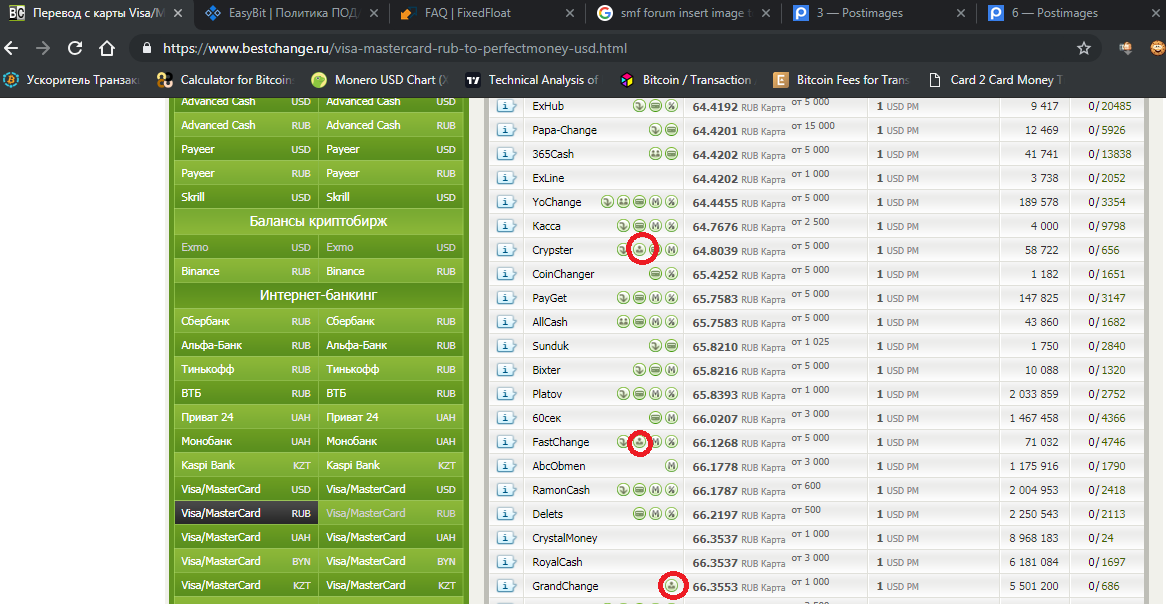Close the FAQ | FixedFloat tab
1166x604 pixels.
[570, 13]
